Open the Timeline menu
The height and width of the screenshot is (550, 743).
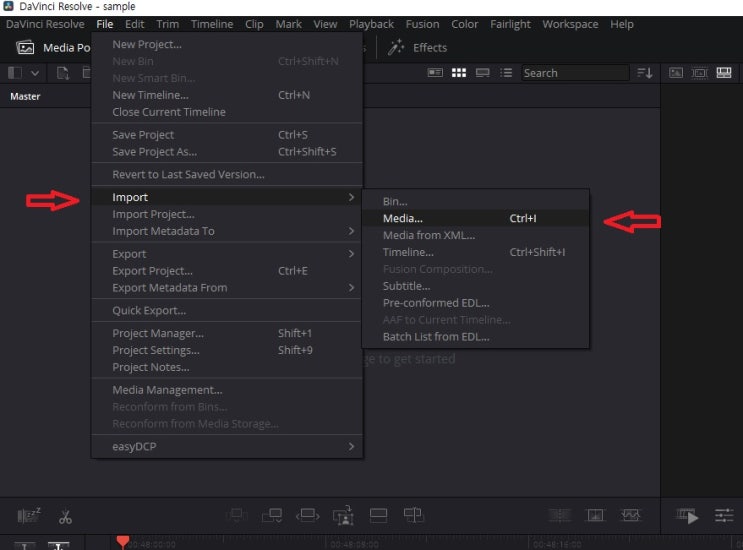pyautogui.click(x=212, y=24)
